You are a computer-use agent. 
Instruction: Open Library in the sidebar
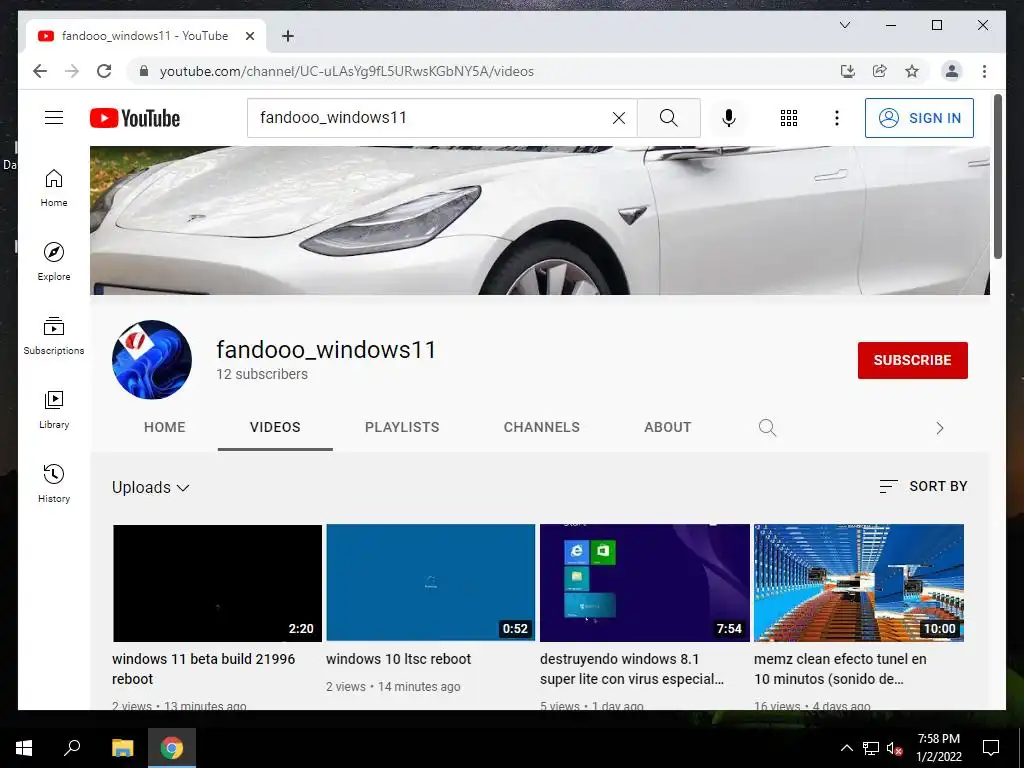[x=54, y=409]
